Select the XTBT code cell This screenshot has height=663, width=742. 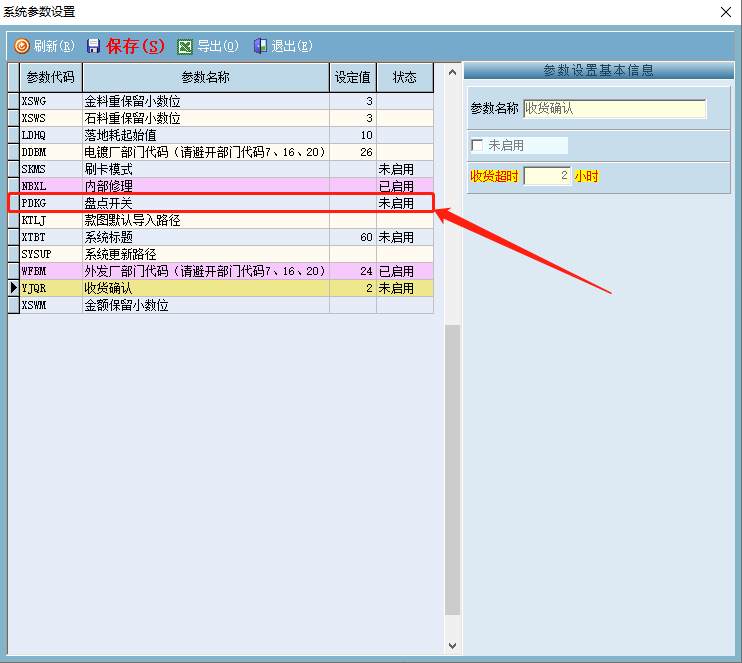51,238
